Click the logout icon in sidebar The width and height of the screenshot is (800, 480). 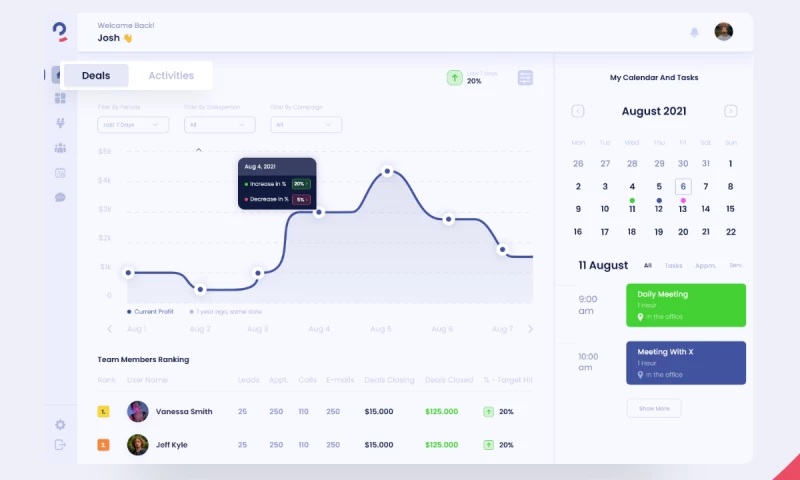click(x=60, y=444)
